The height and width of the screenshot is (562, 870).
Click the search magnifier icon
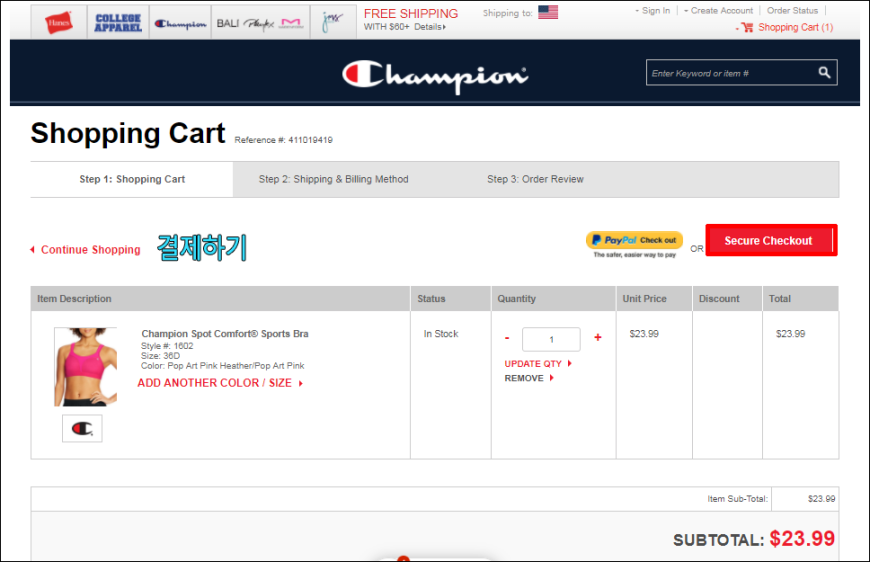click(x=825, y=73)
